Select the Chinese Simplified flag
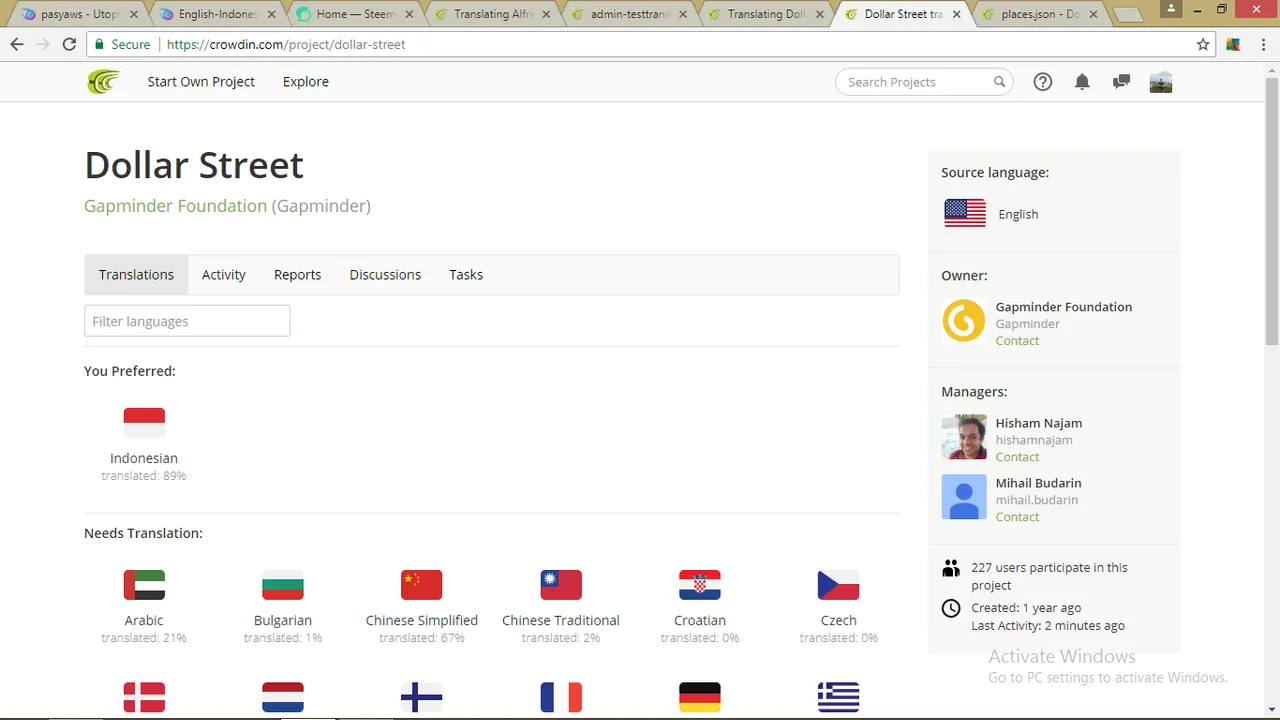Screen dimensions: 1280x720 click(422, 585)
